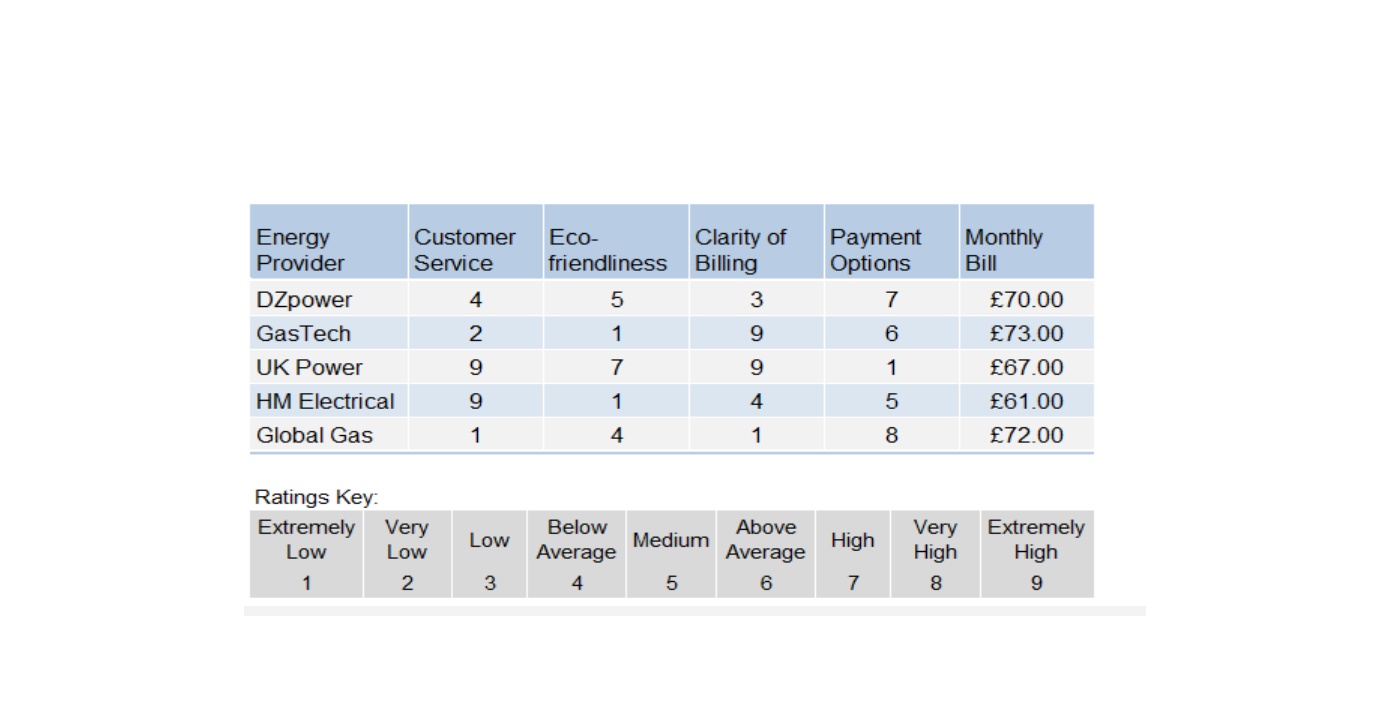
Task: Click the Medium rating key cell
Action: (671, 554)
